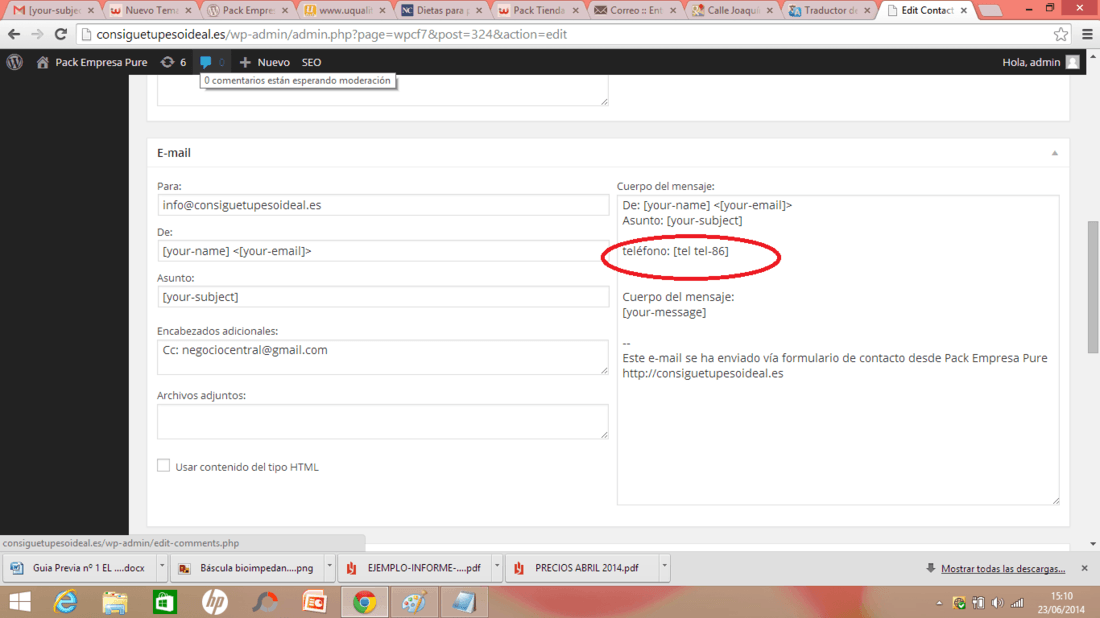Close the downloads bar

[1085, 567]
